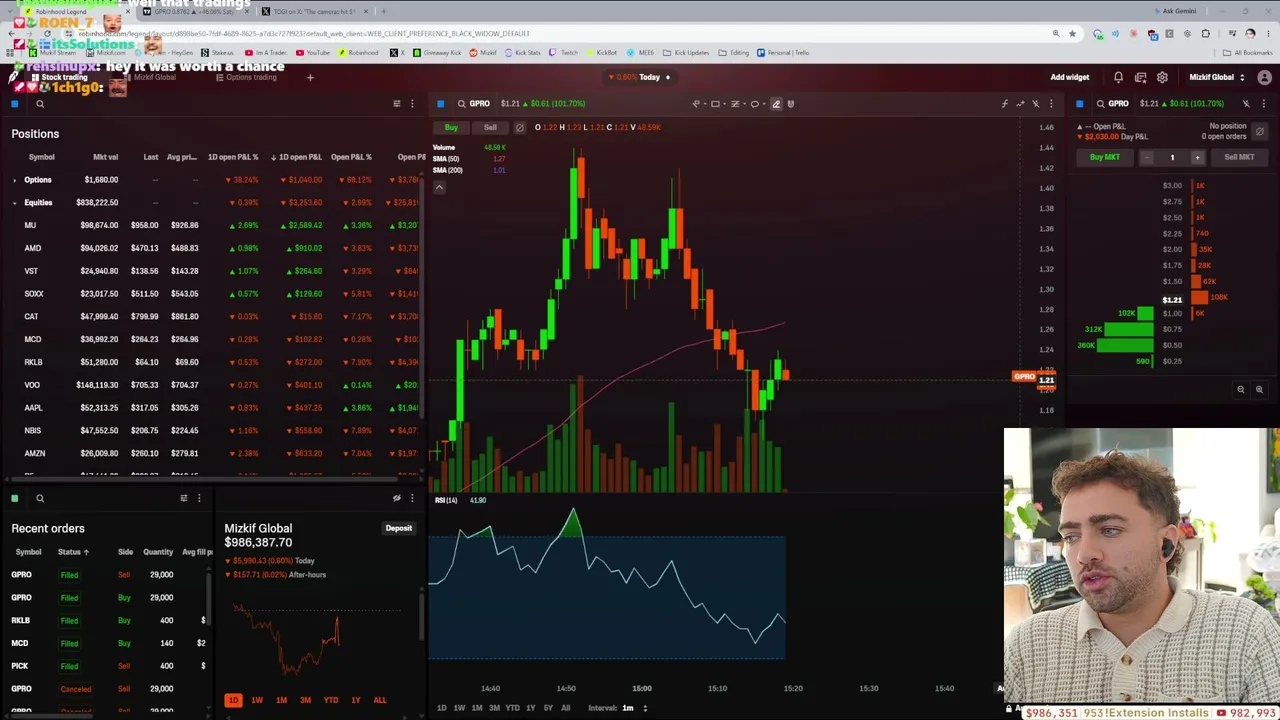This screenshot has height=720, width=1280.
Task: Select the MU row in Positions
Action: (214, 225)
